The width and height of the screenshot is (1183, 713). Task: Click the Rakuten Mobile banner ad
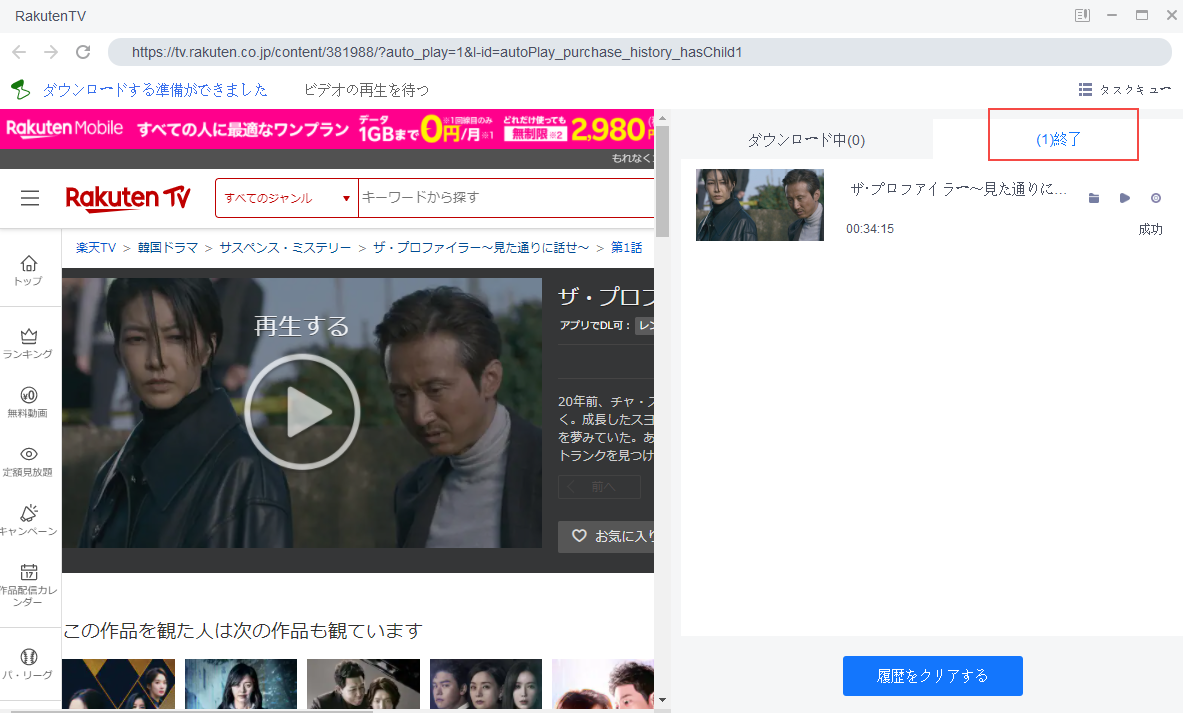pyautogui.click(x=327, y=129)
